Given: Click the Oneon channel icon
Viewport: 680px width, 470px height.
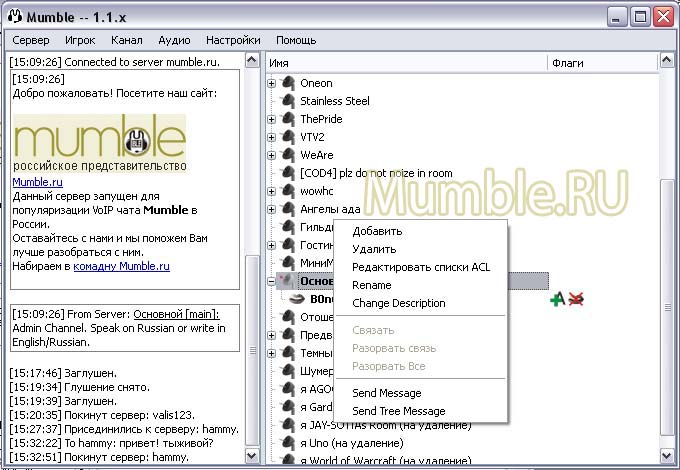Looking at the screenshot, I should pos(289,83).
